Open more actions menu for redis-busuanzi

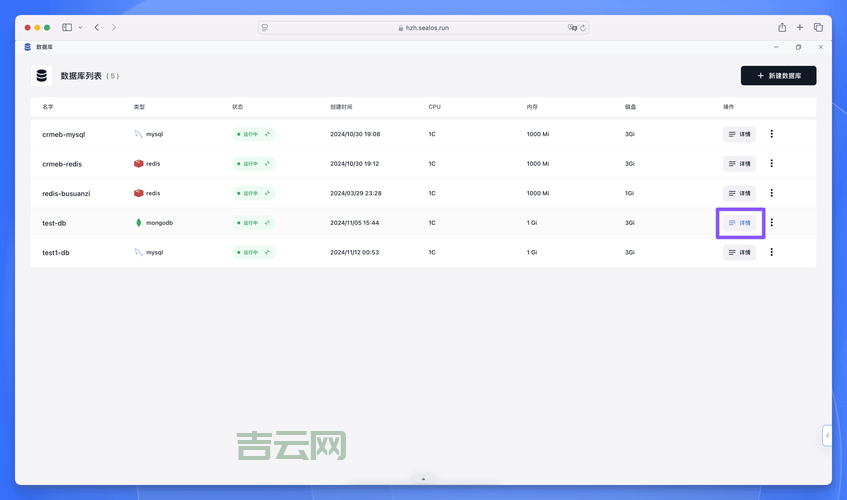[x=771, y=193]
